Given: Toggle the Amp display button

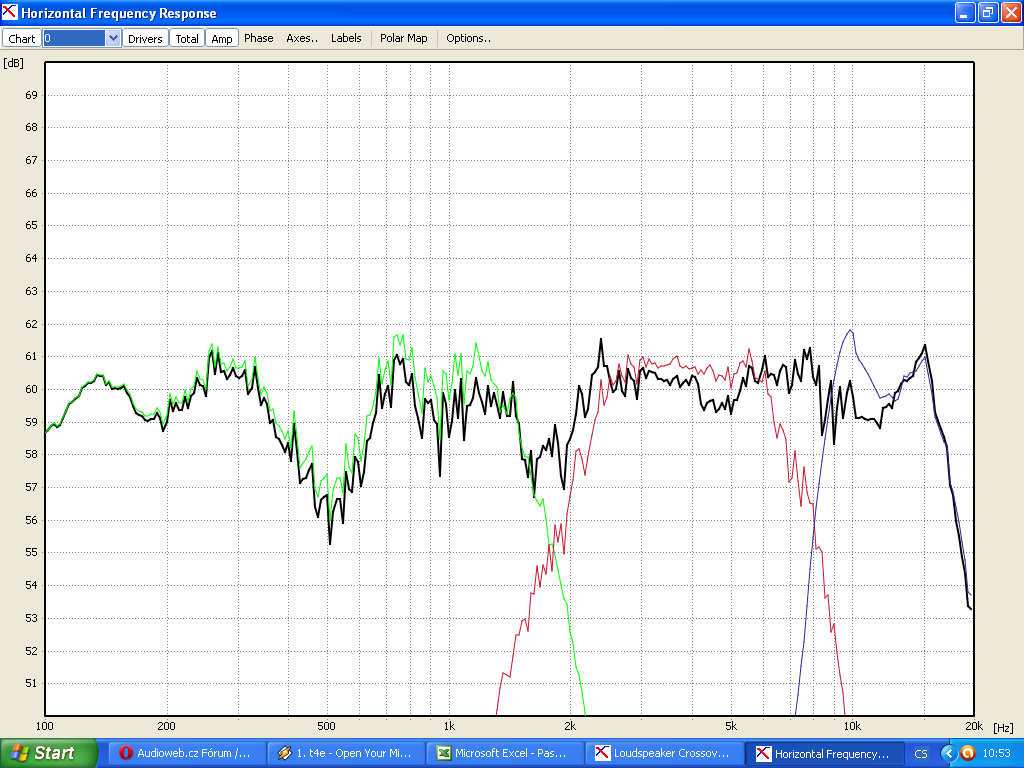Looking at the screenshot, I should coord(222,39).
